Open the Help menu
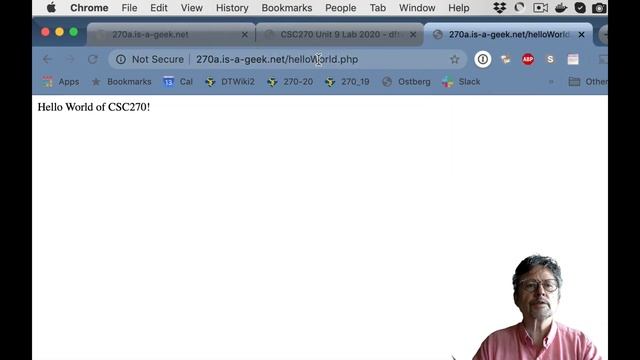The height and width of the screenshot is (360, 640). pos(458,8)
